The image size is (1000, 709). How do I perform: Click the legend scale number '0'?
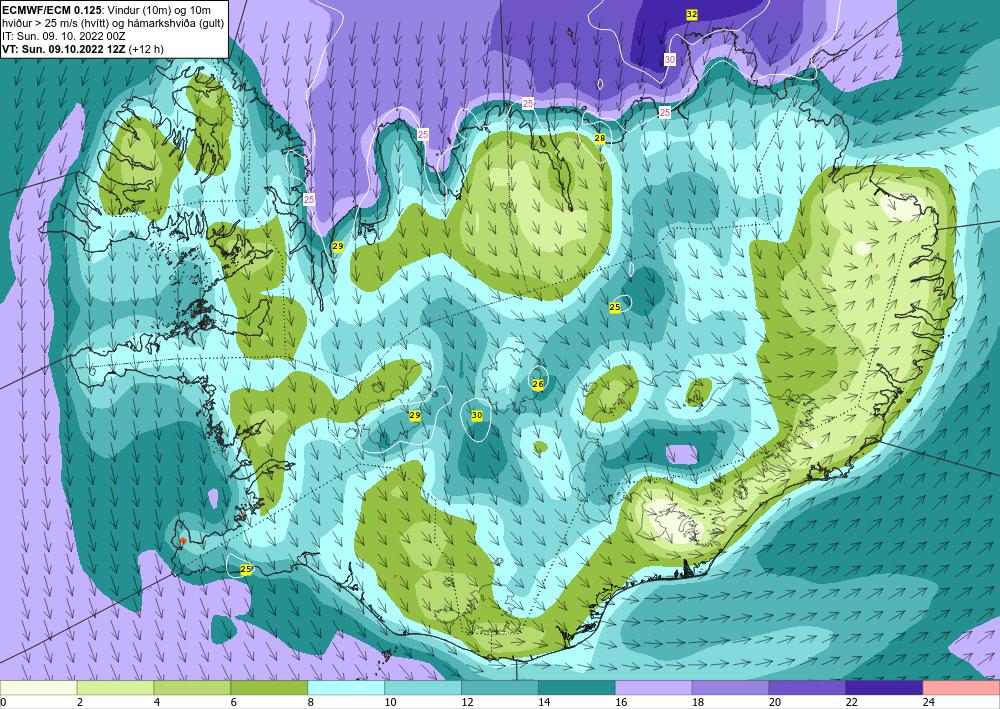4,702
